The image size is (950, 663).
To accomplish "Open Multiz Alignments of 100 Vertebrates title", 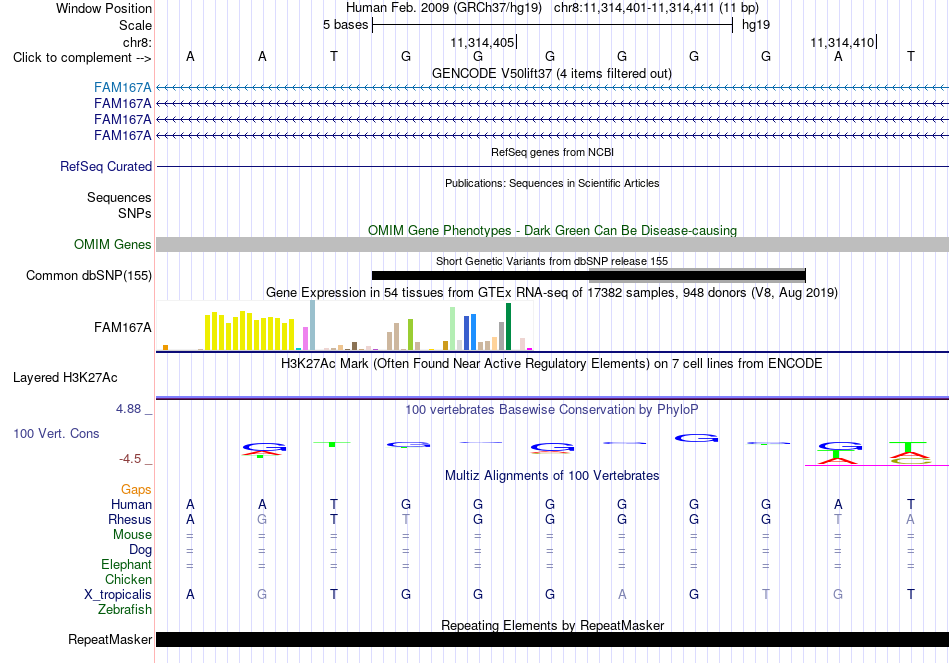I will pyautogui.click(x=552, y=476).
